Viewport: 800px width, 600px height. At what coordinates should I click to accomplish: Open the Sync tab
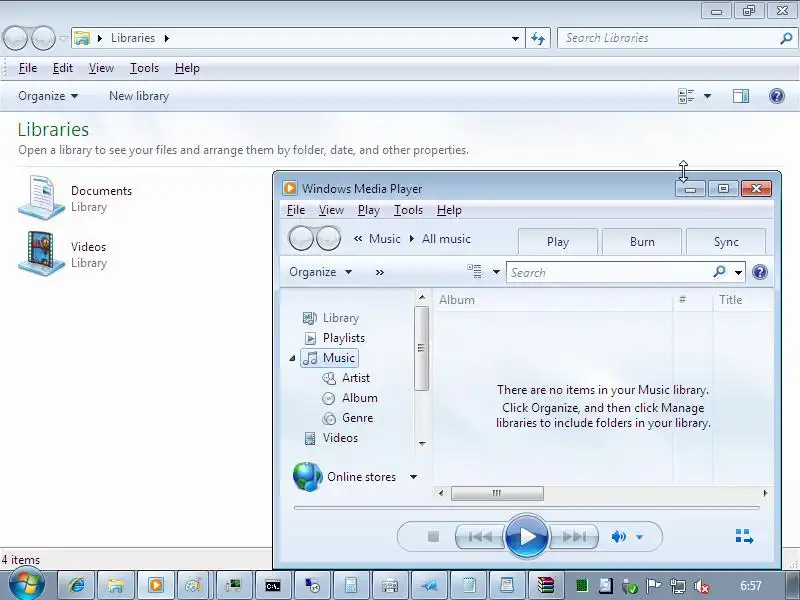(x=726, y=241)
